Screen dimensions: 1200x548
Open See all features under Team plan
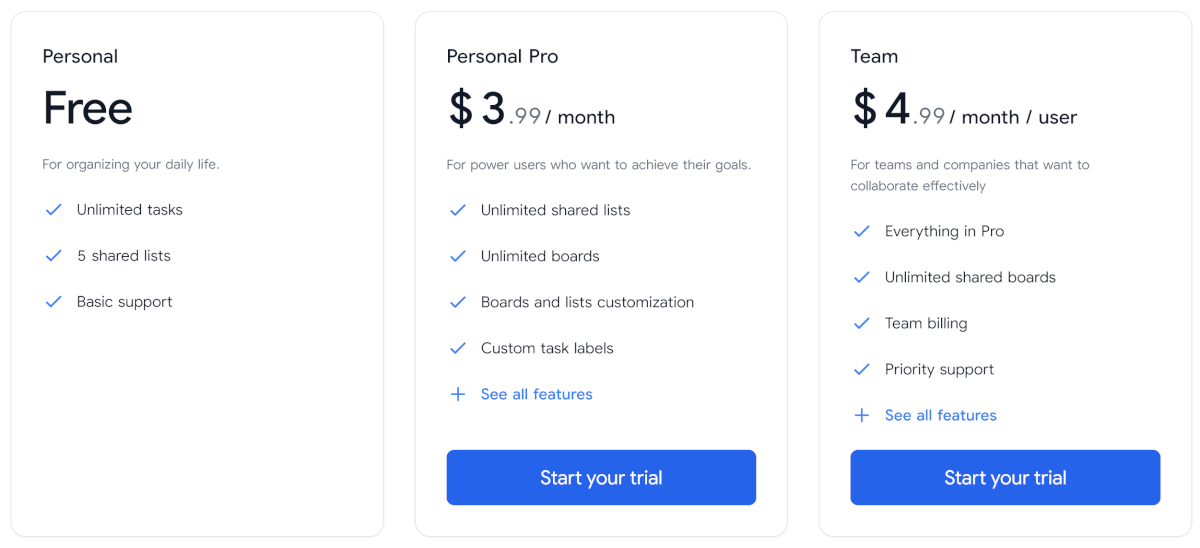[940, 415]
